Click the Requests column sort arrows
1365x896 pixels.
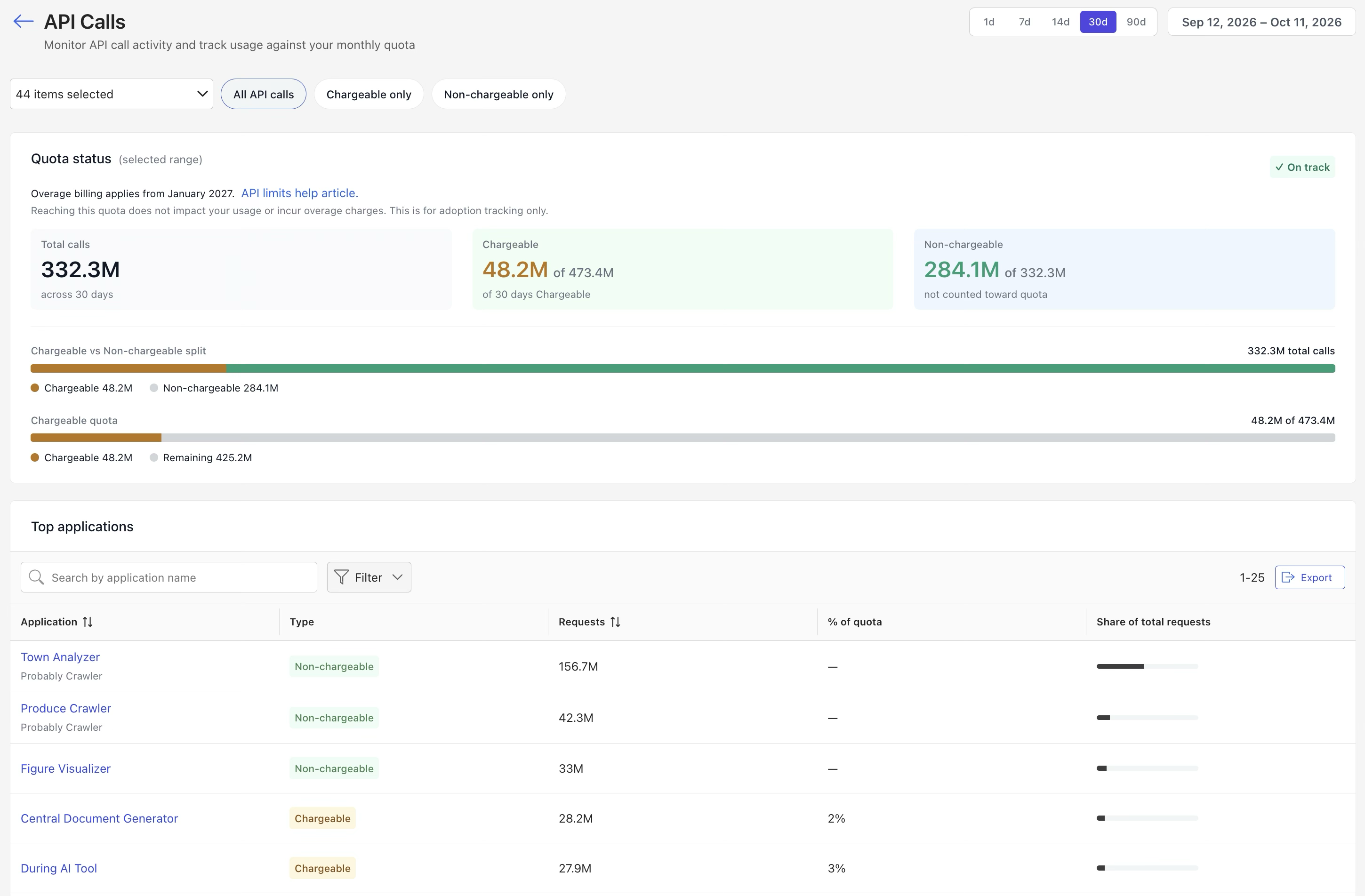(x=615, y=622)
